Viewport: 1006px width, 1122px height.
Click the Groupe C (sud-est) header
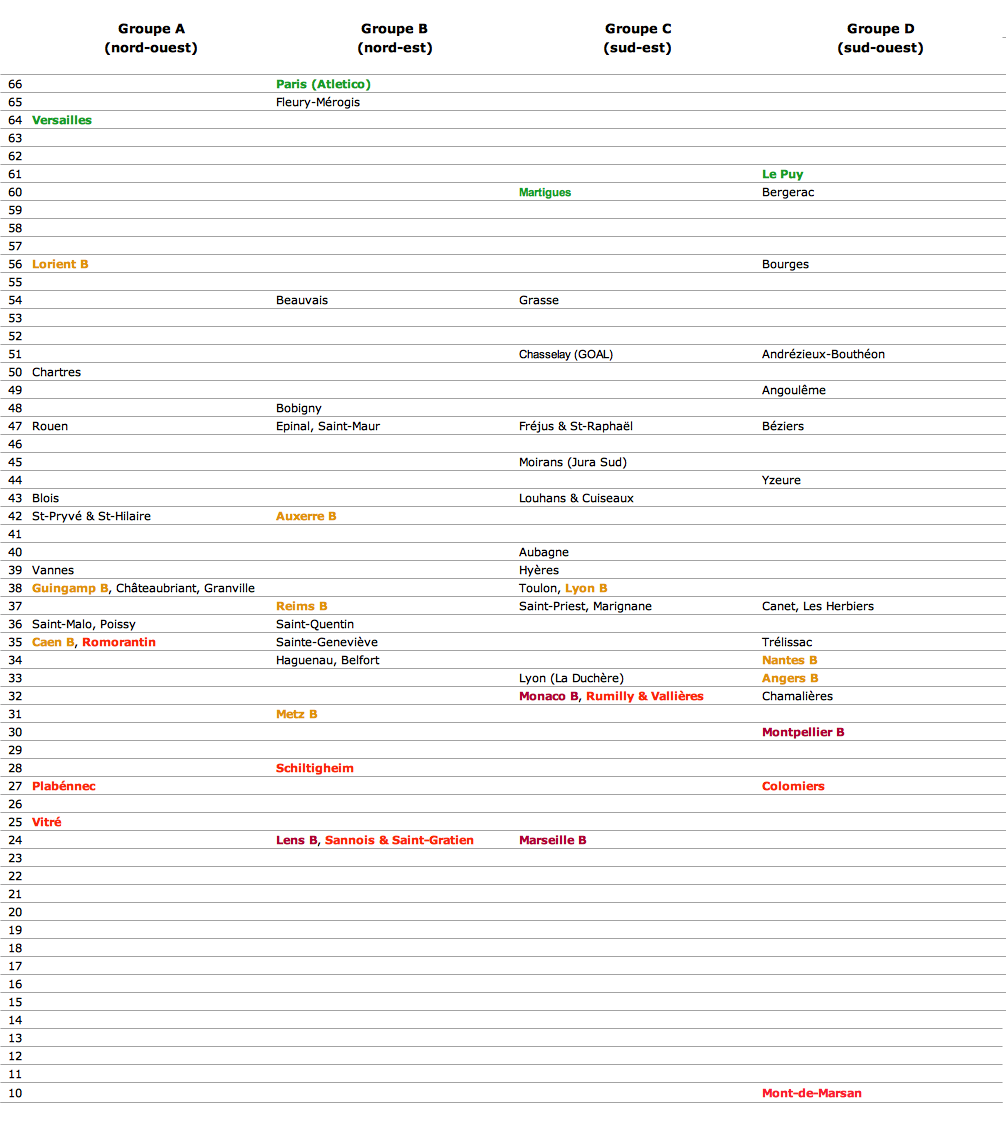tap(638, 38)
